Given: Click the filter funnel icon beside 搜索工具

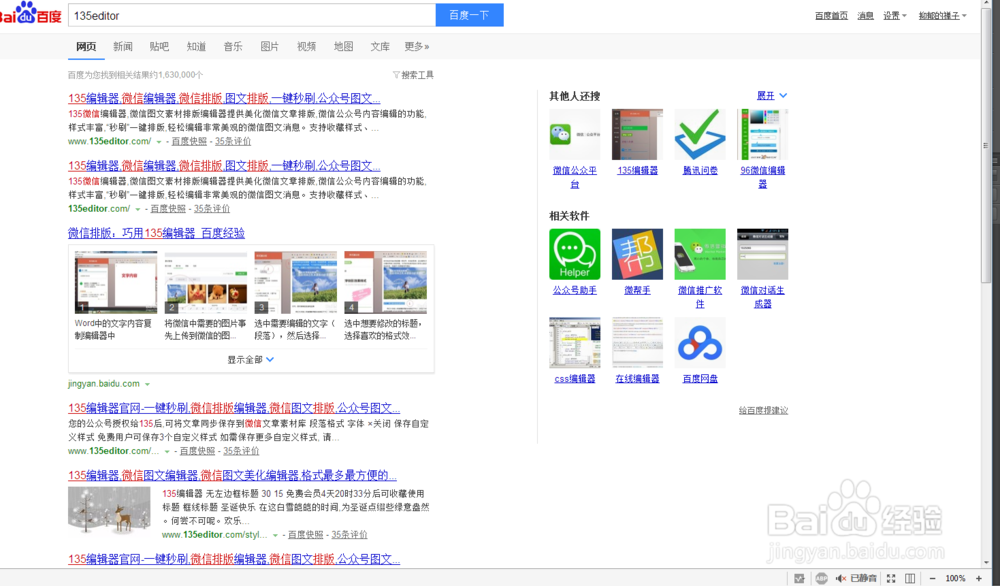Looking at the screenshot, I should tap(396, 75).
